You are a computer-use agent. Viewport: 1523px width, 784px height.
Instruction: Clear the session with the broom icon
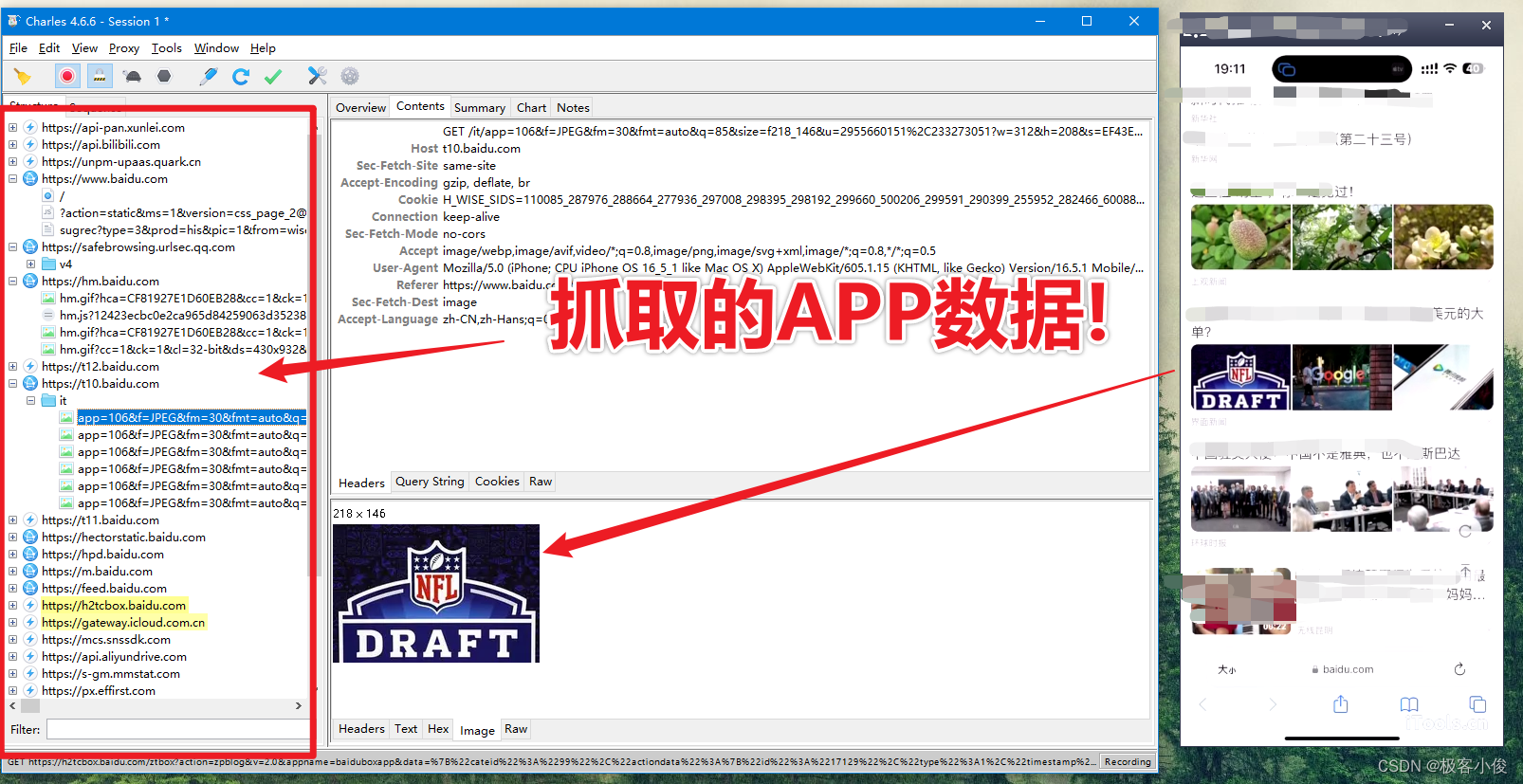pyautogui.click(x=23, y=76)
